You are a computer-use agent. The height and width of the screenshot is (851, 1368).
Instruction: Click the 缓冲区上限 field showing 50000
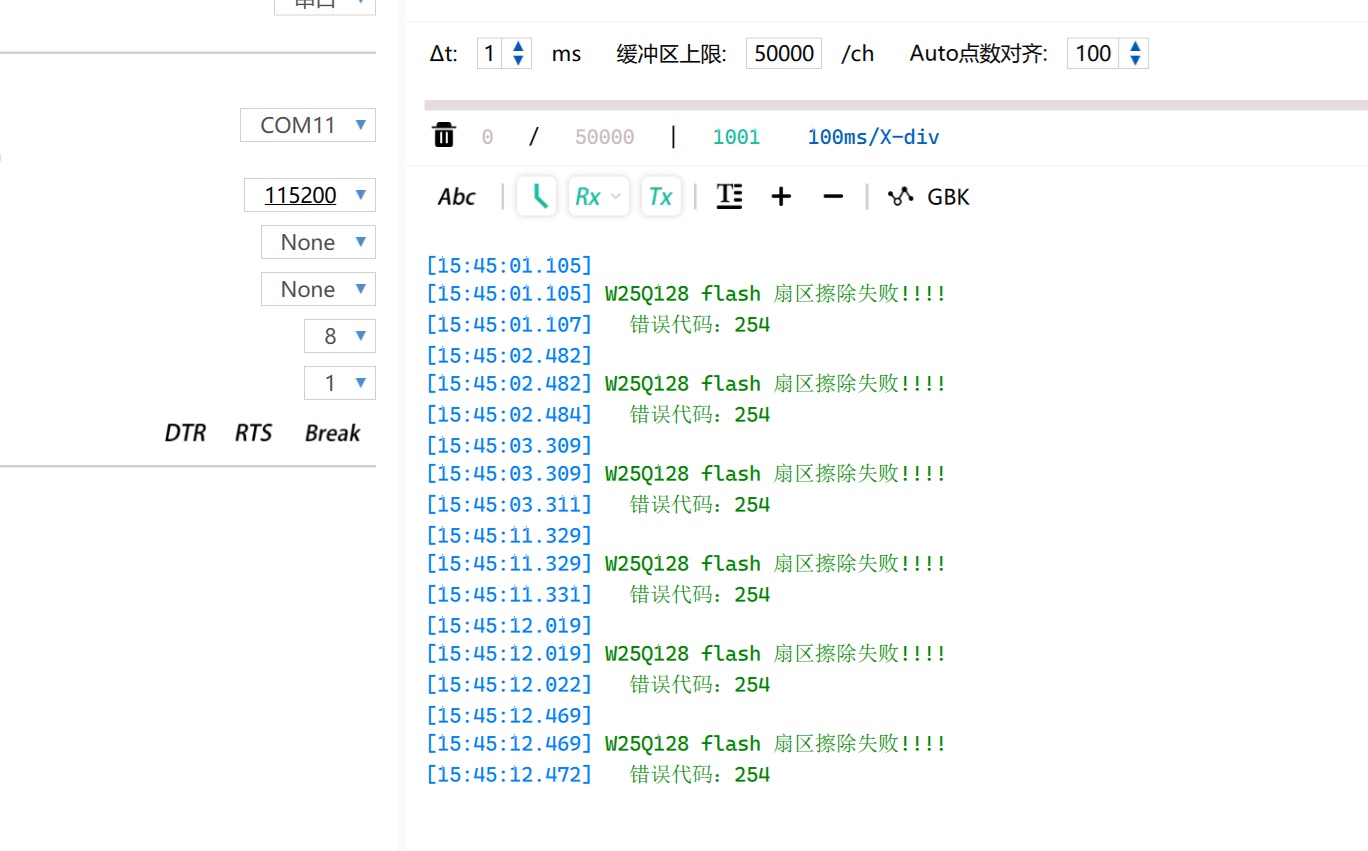pyautogui.click(x=784, y=53)
